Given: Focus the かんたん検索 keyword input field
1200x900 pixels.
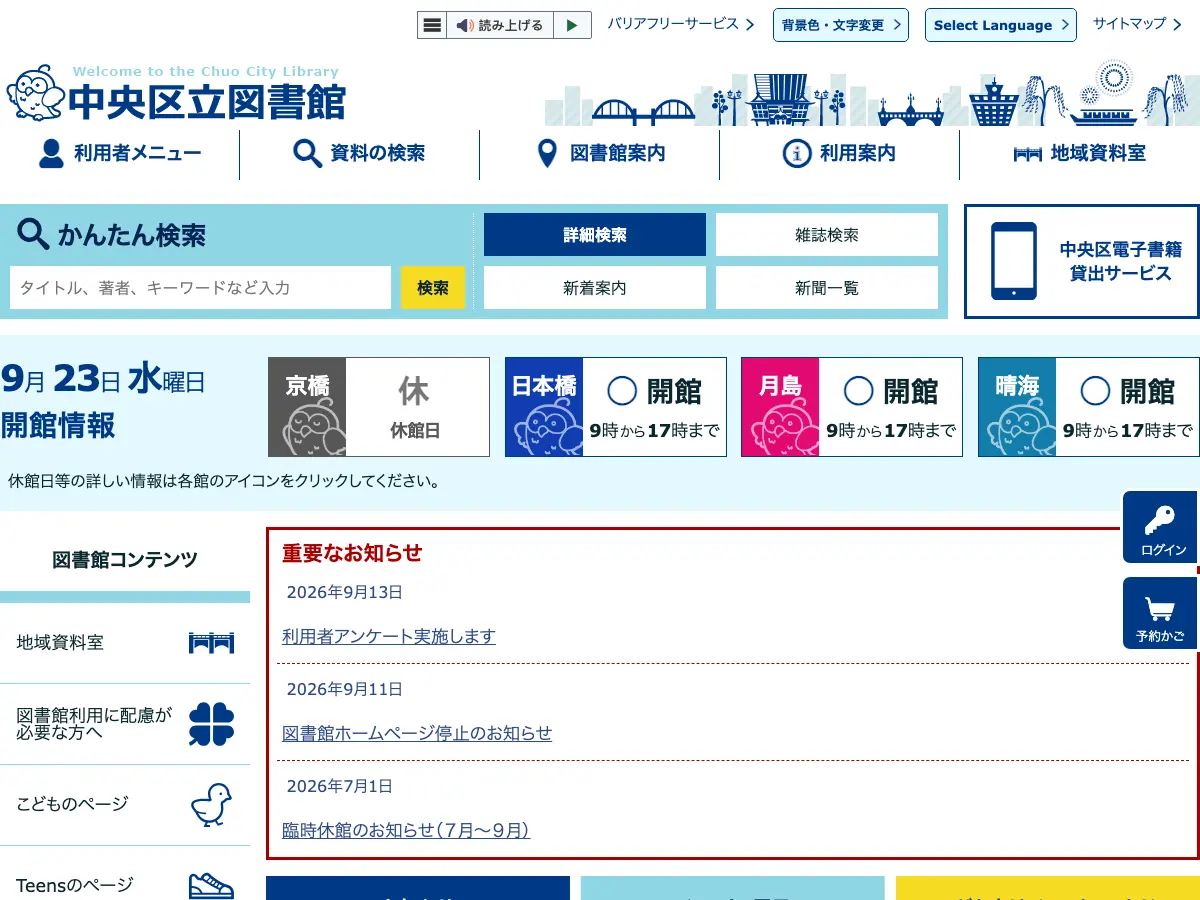Looking at the screenshot, I should coord(200,287).
